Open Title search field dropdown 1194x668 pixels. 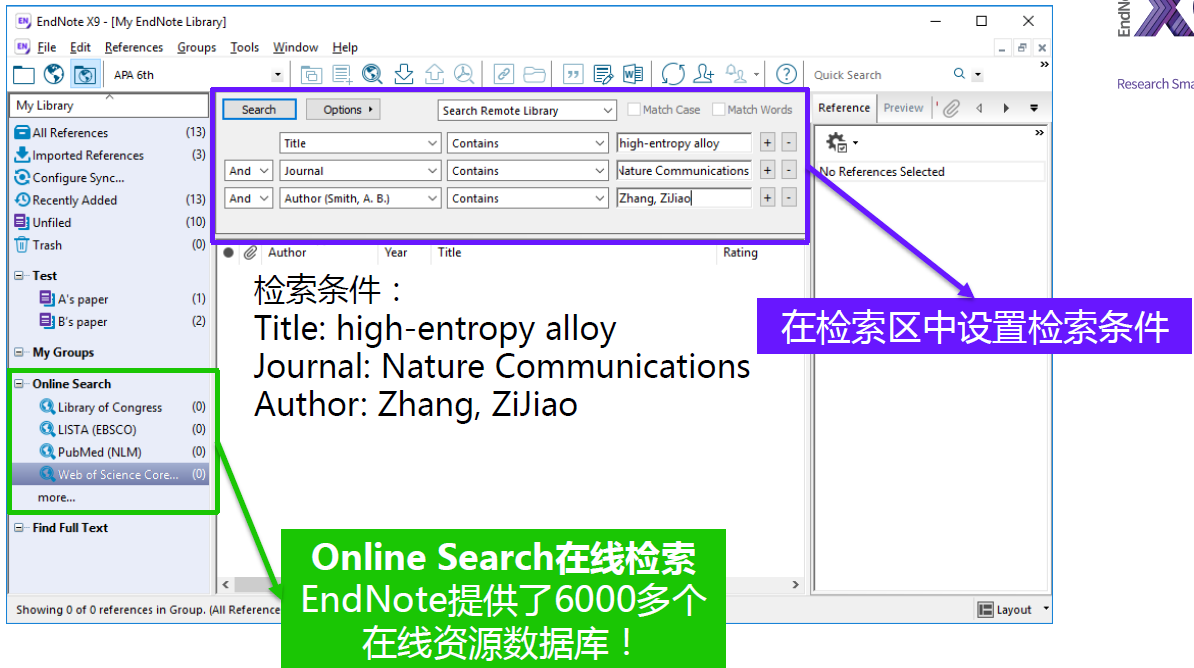point(432,143)
